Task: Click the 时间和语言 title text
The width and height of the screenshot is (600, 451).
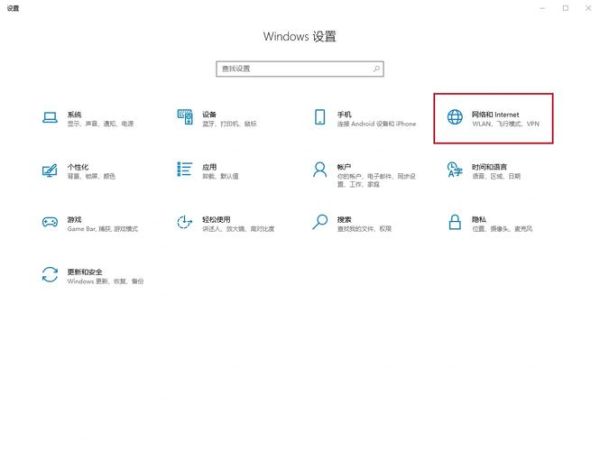Action: (x=489, y=167)
